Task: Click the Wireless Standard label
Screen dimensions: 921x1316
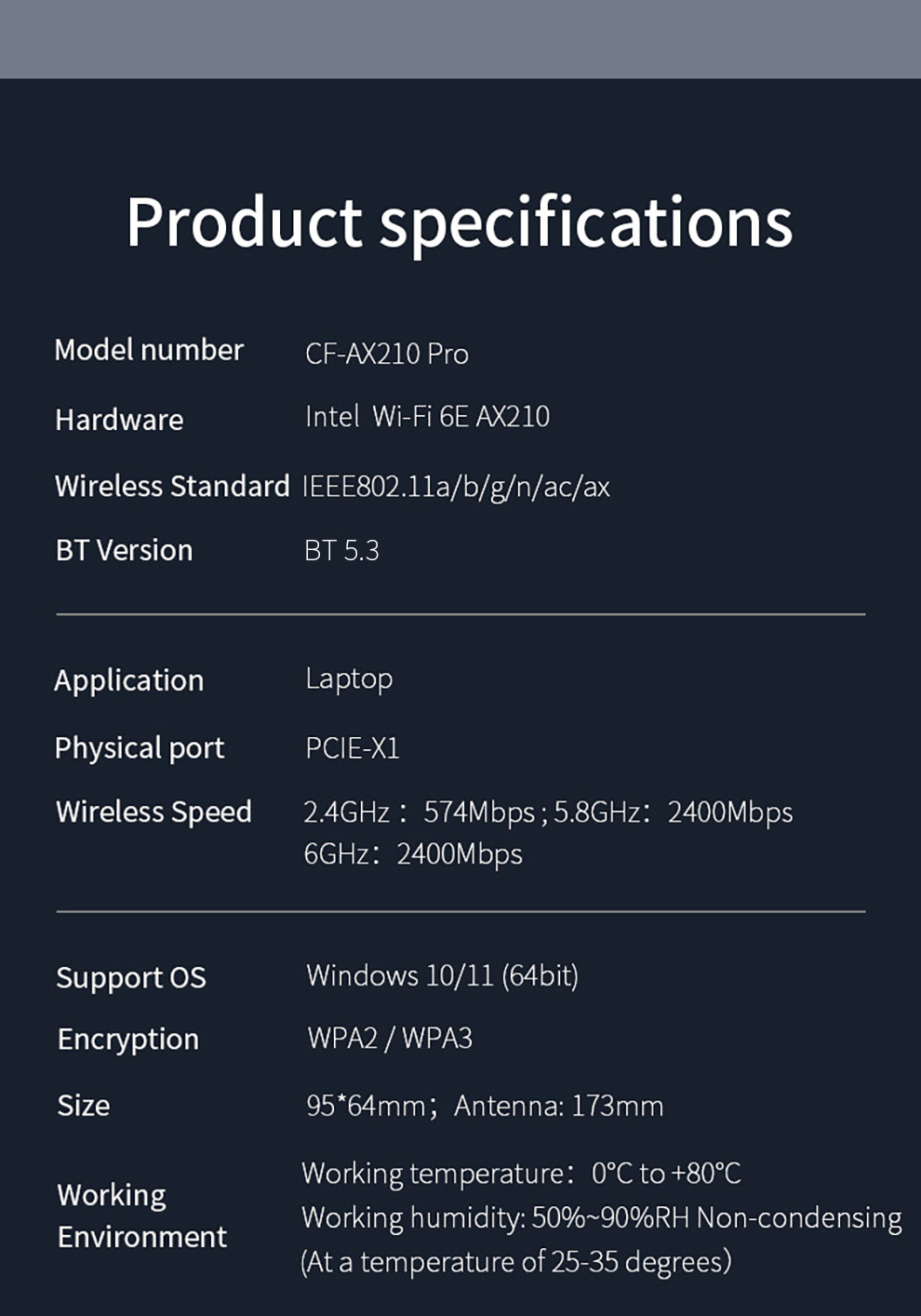Action: 172,486
